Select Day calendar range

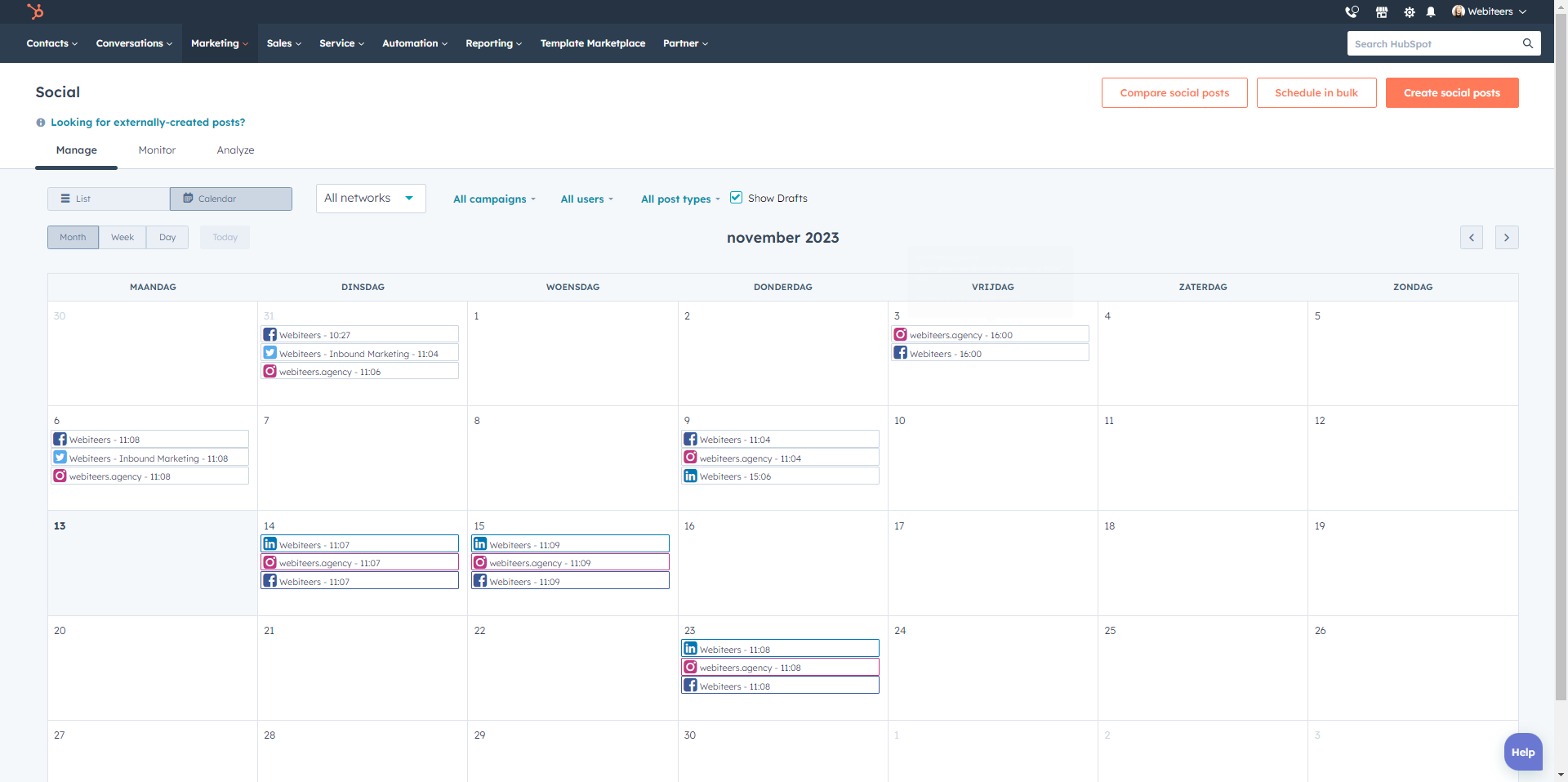(x=167, y=237)
